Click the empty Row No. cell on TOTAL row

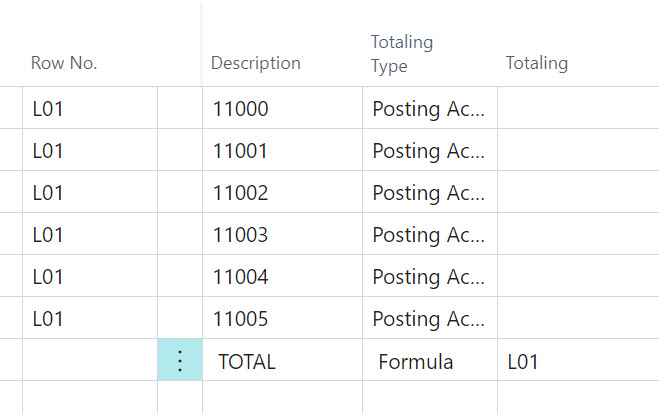tap(90, 361)
